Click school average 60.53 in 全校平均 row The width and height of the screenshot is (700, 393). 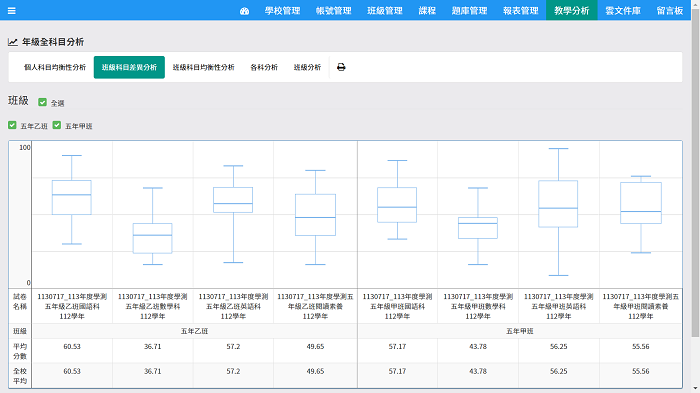(x=72, y=371)
